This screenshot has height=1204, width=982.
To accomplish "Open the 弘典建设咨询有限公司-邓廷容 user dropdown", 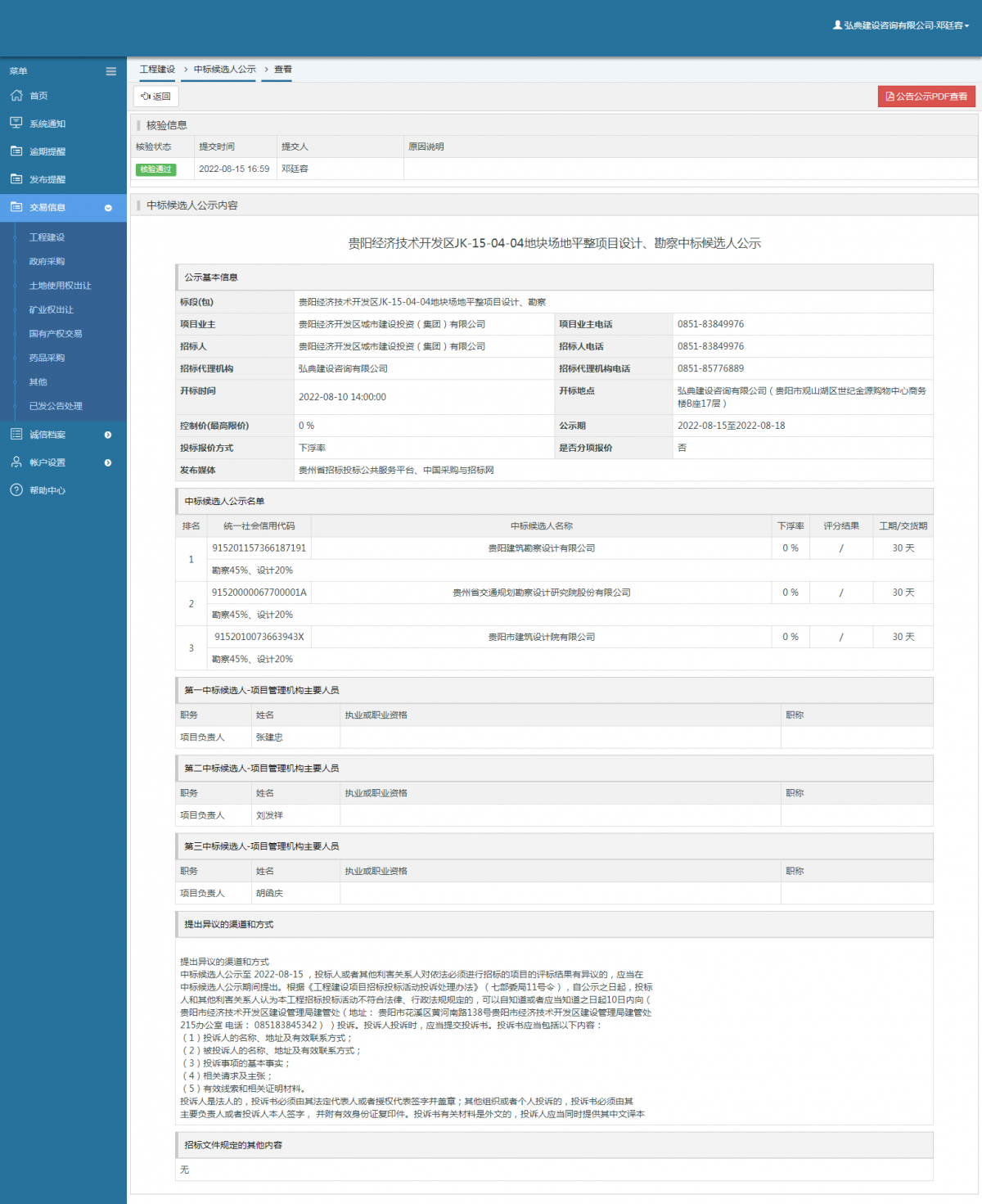I will [x=901, y=25].
